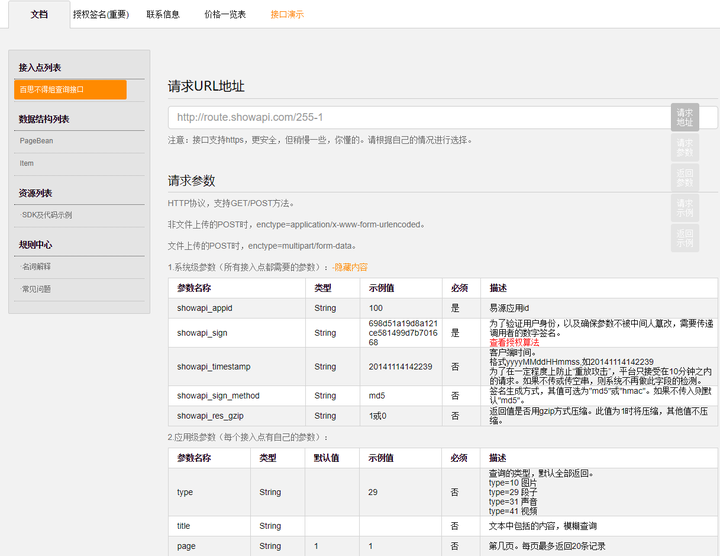Click example value 100 cell
Screen dimensions: 720x556
[401, 308]
